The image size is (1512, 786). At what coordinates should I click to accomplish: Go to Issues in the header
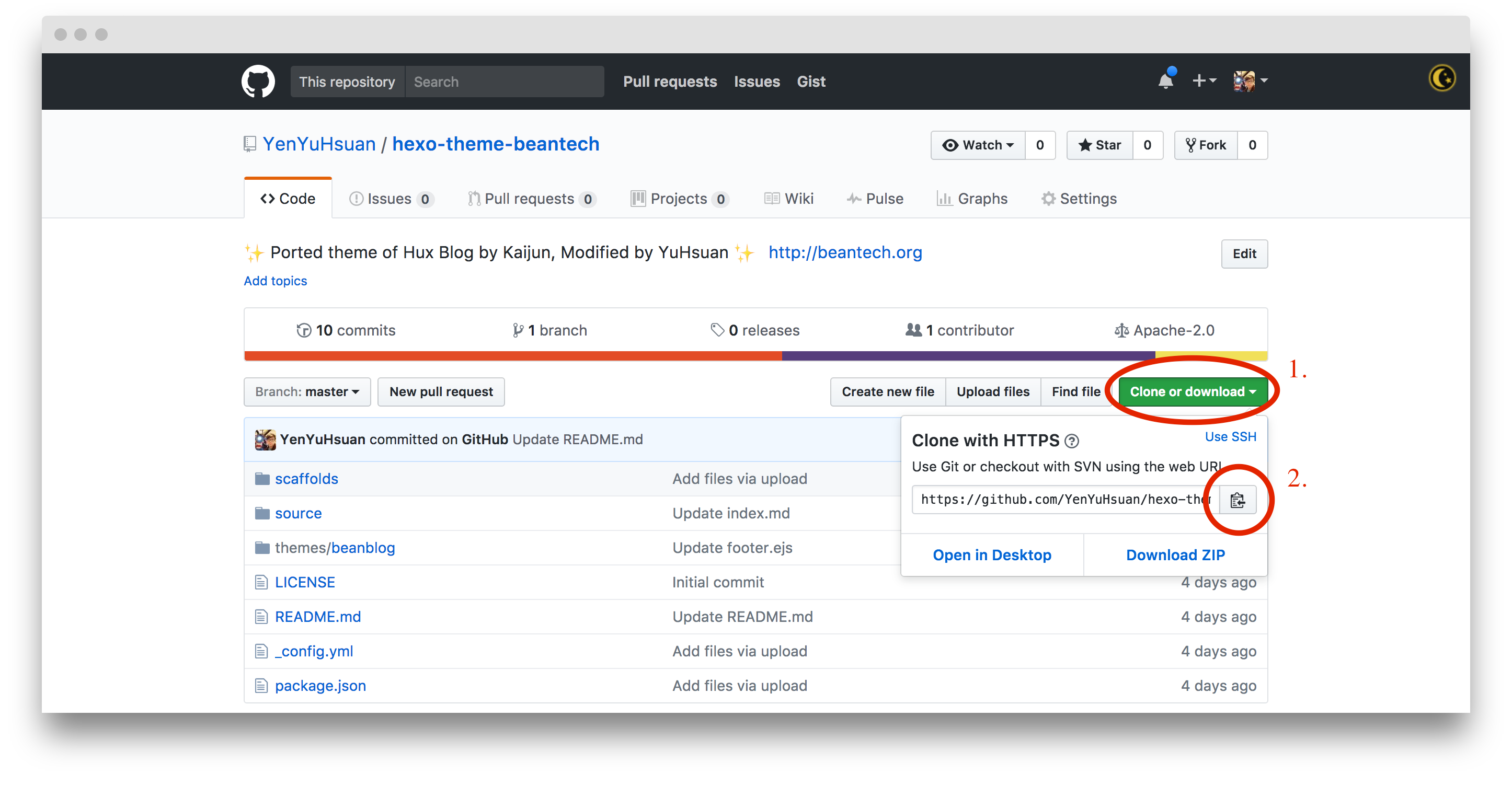(757, 82)
